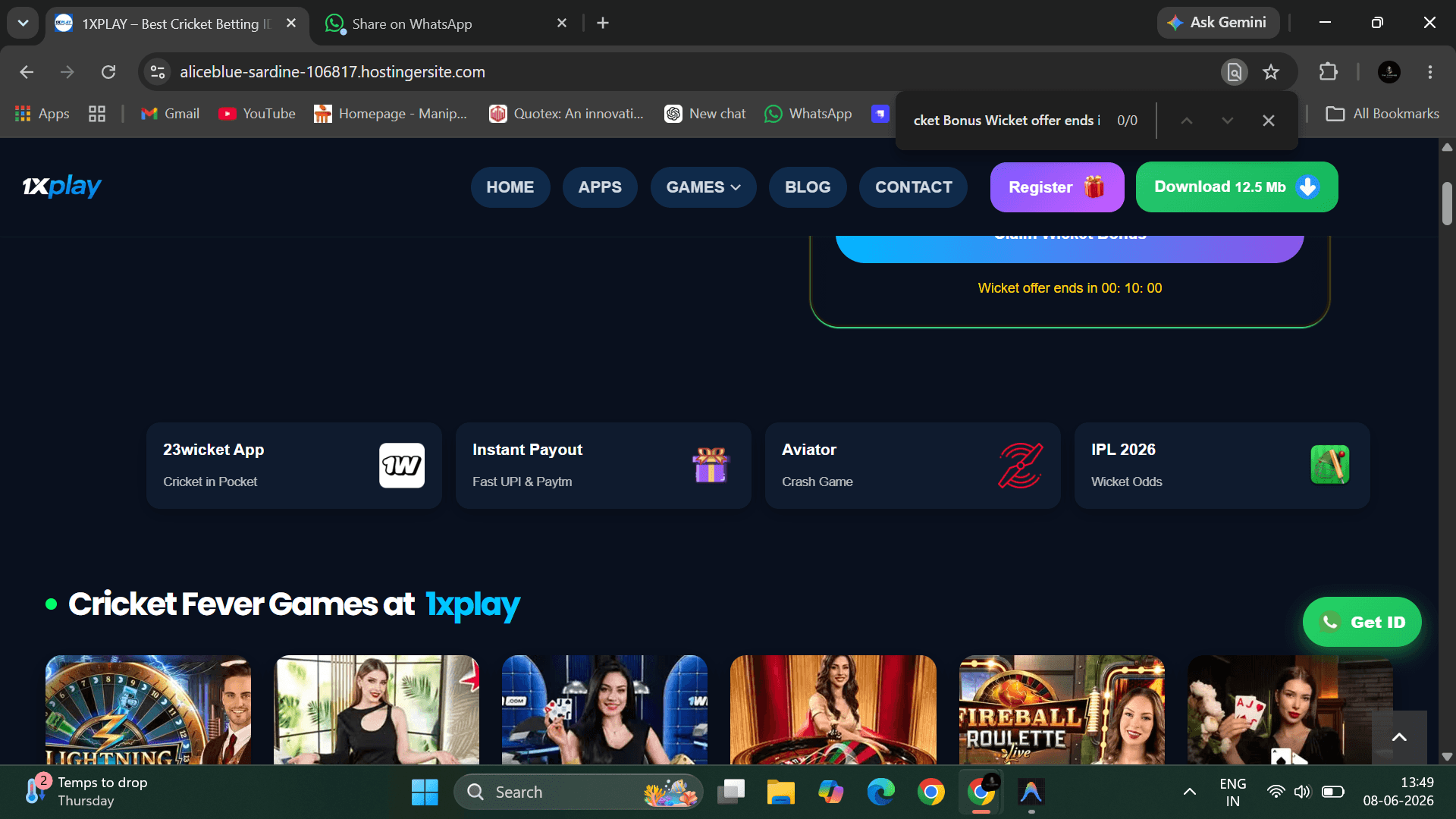
Task: Click the taskbar Search box
Action: coord(578,792)
